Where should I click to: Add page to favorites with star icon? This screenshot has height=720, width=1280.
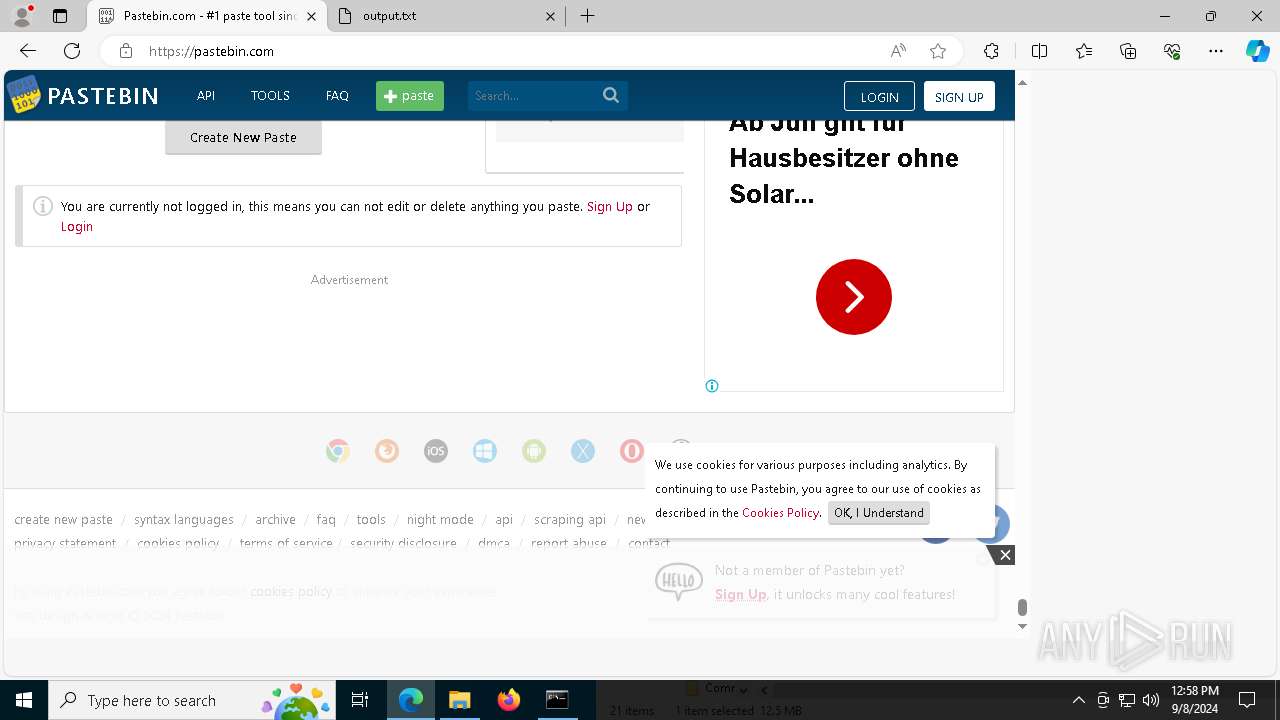tap(938, 51)
